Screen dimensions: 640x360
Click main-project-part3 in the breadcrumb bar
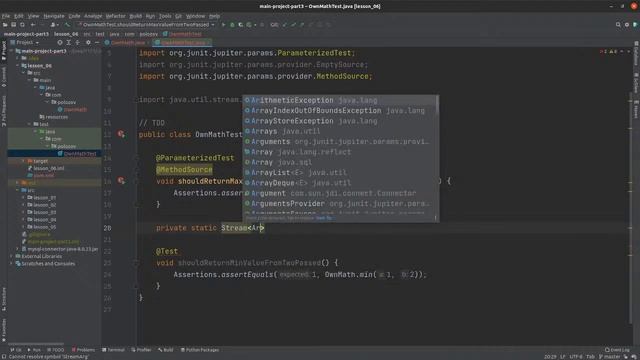pos(26,34)
